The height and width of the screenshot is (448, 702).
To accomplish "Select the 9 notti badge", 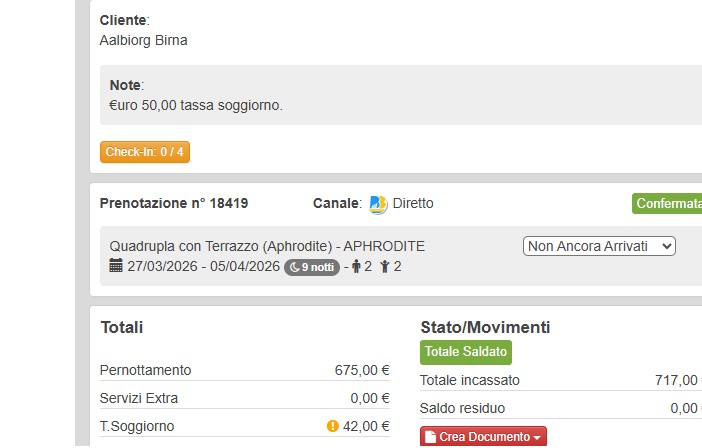I will click(312, 267).
